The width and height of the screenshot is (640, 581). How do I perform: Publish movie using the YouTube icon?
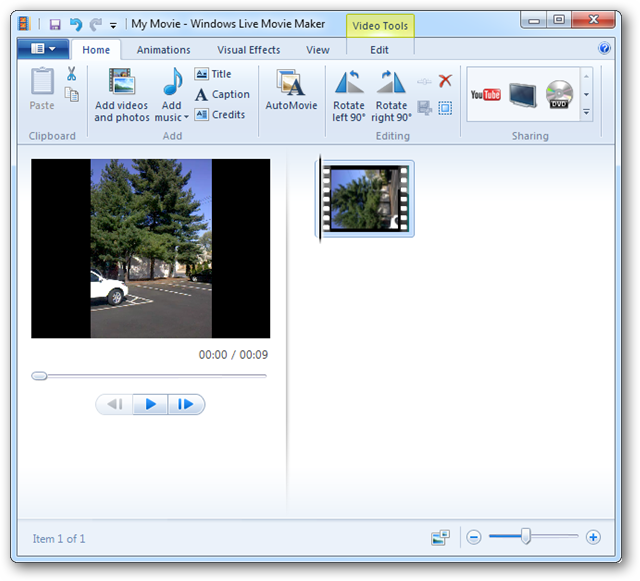486,95
